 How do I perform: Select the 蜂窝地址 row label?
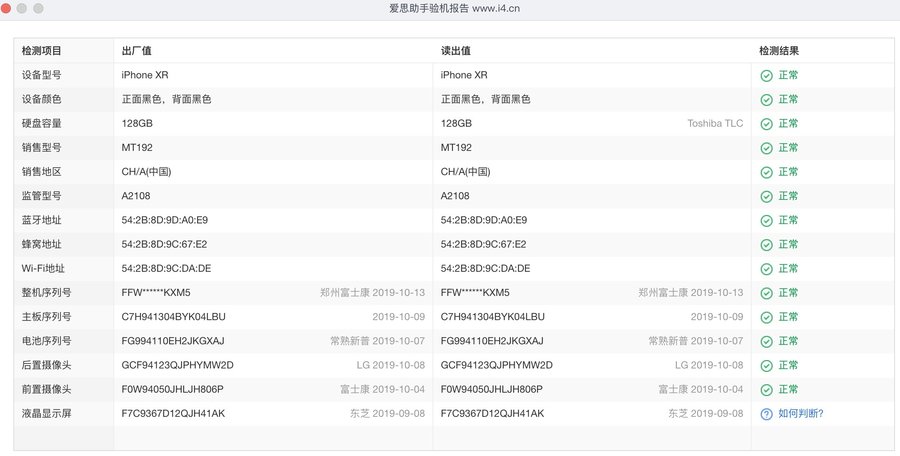pos(41,244)
